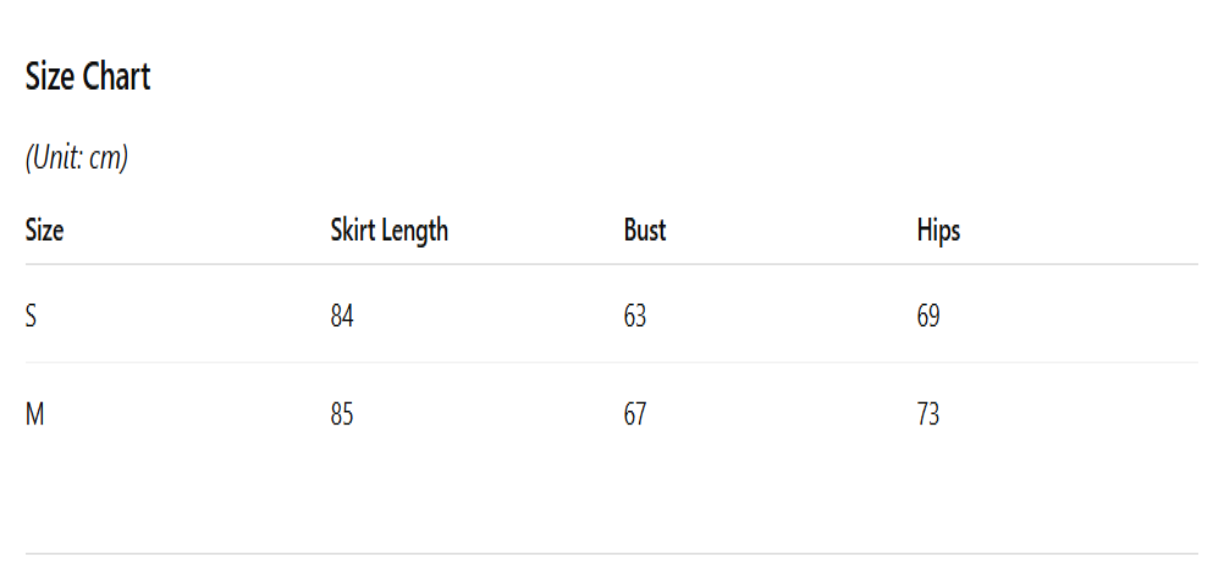
Task: Click skirt length value 85
Action: 342,414
